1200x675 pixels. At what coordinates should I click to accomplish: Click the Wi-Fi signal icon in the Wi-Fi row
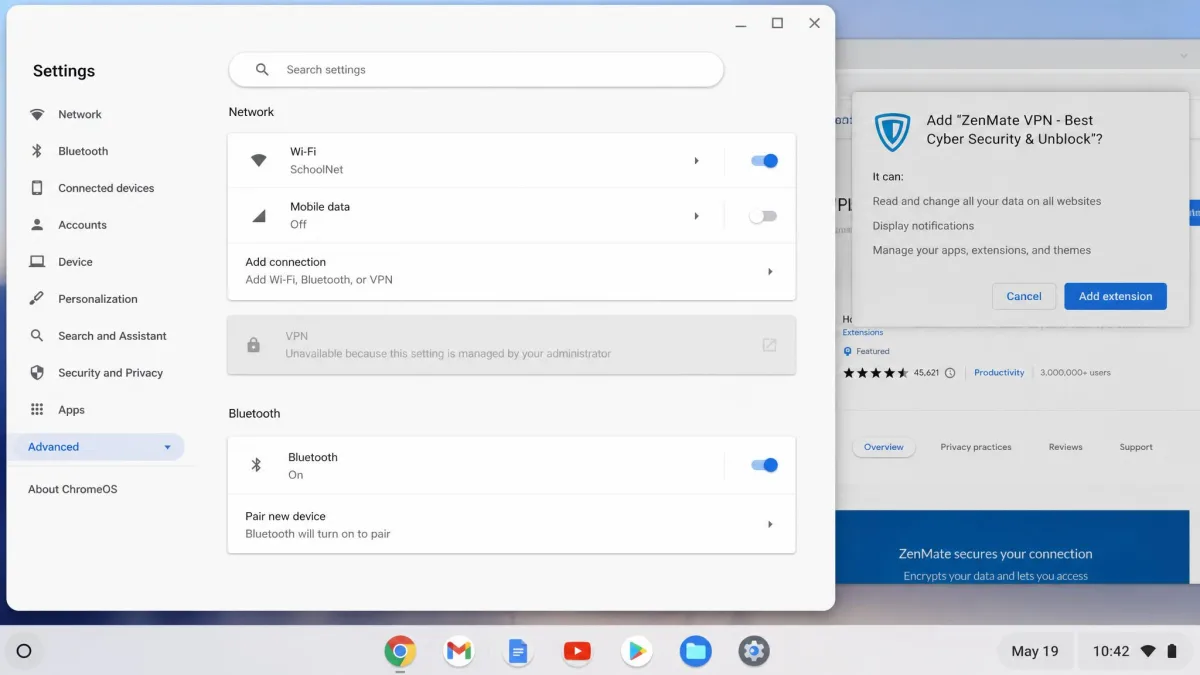click(x=258, y=160)
